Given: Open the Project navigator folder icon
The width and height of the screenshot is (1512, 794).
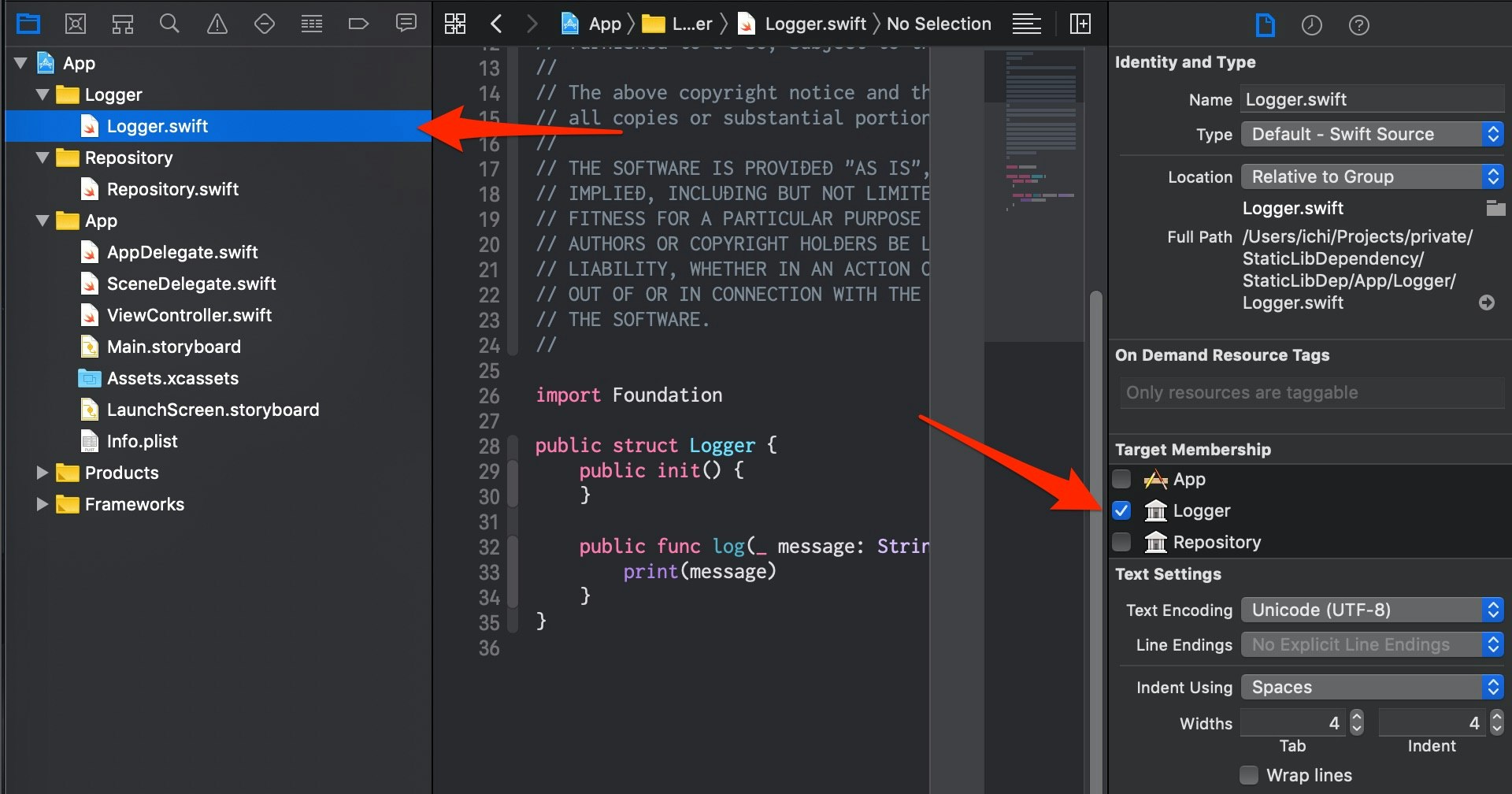Looking at the screenshot, I should tap(28, 24).
